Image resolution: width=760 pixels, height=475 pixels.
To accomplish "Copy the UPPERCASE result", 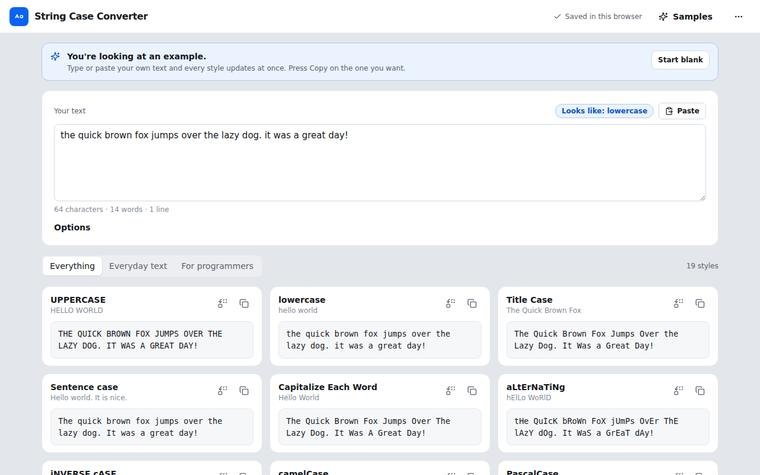I will tap(244, 303).
